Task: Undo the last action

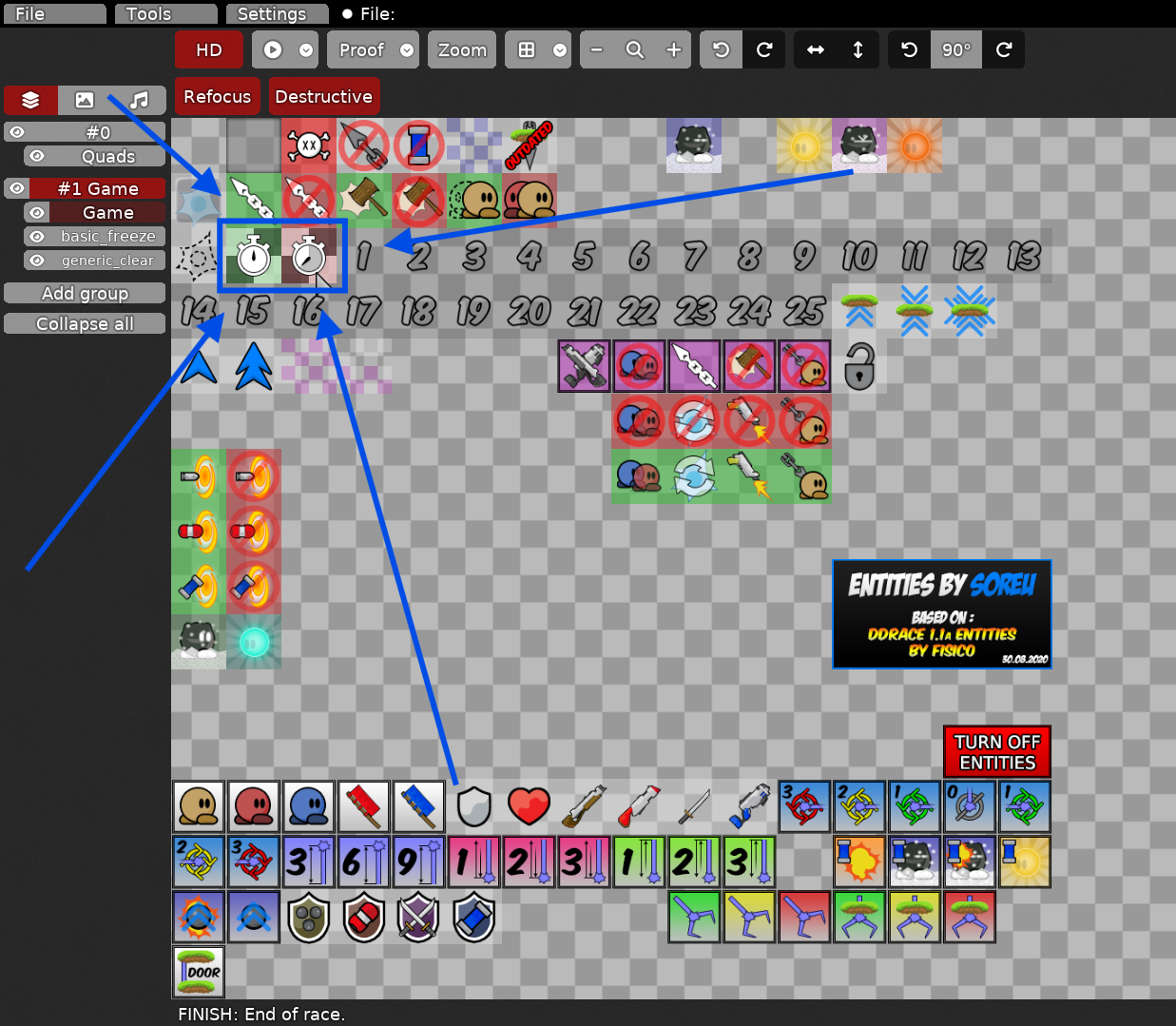Action: click(722, 49)
